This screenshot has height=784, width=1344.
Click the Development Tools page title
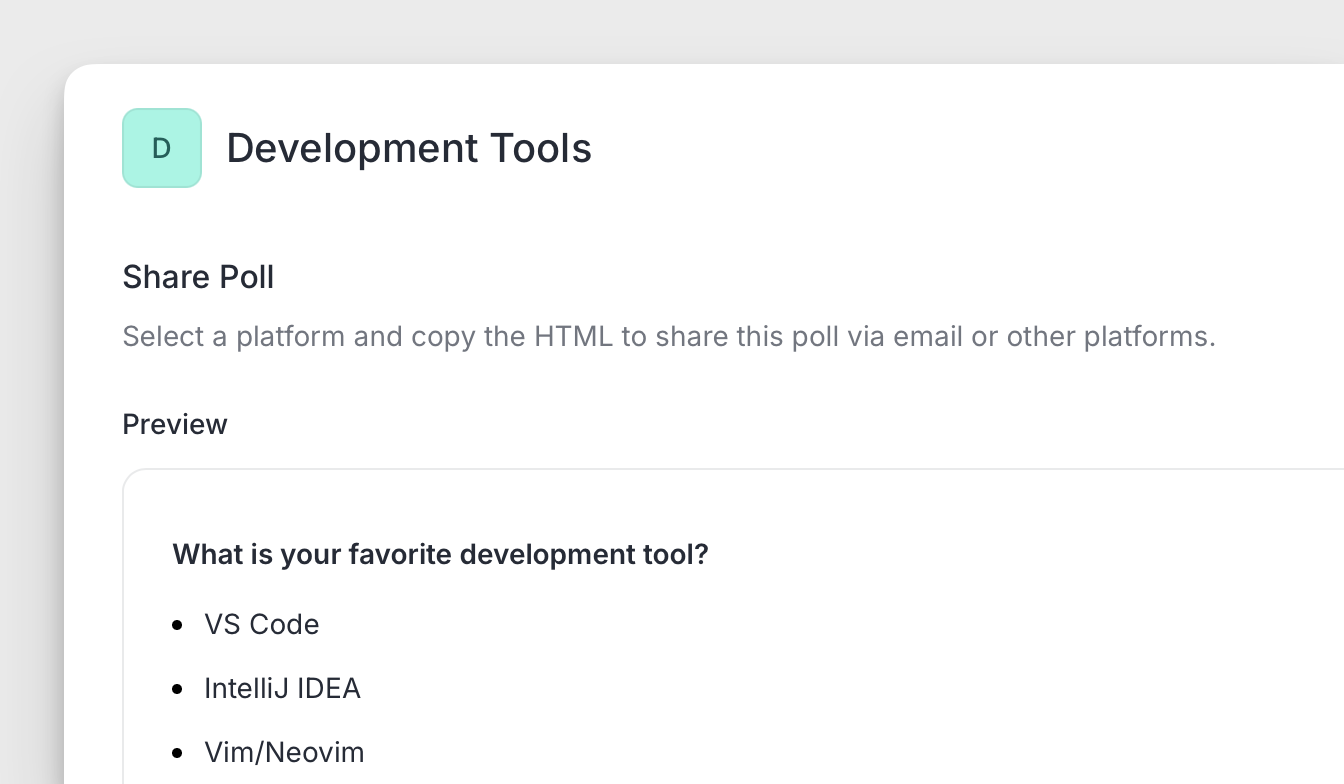point(408,148)
